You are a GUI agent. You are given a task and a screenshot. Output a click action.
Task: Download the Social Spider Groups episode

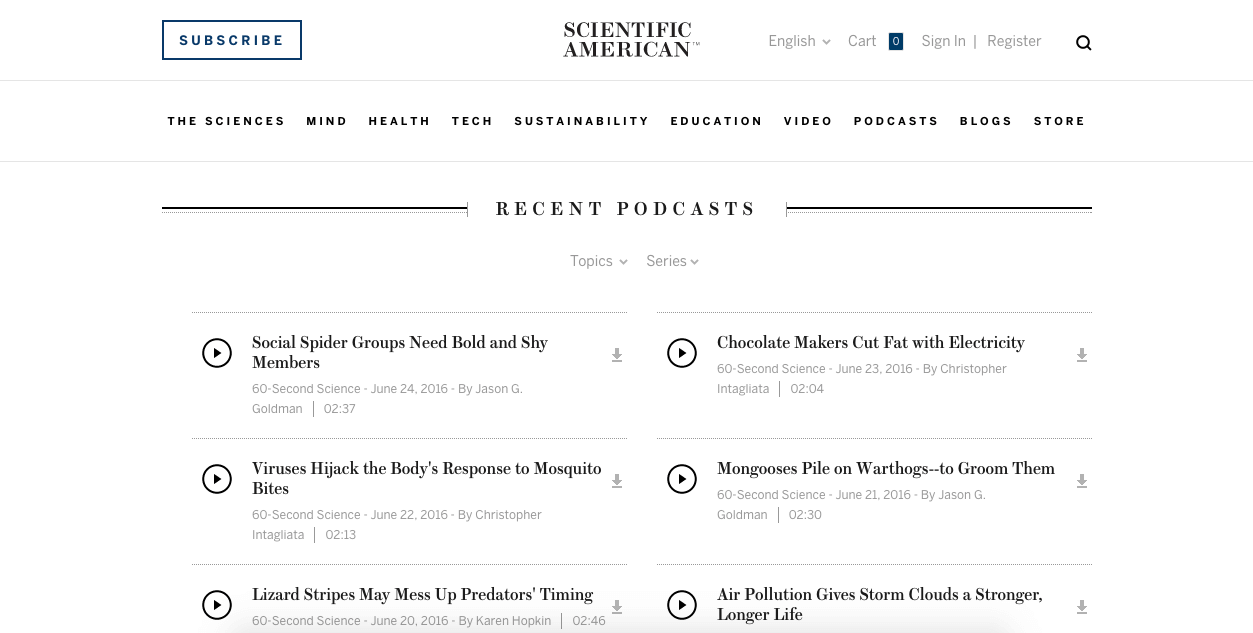617,355
